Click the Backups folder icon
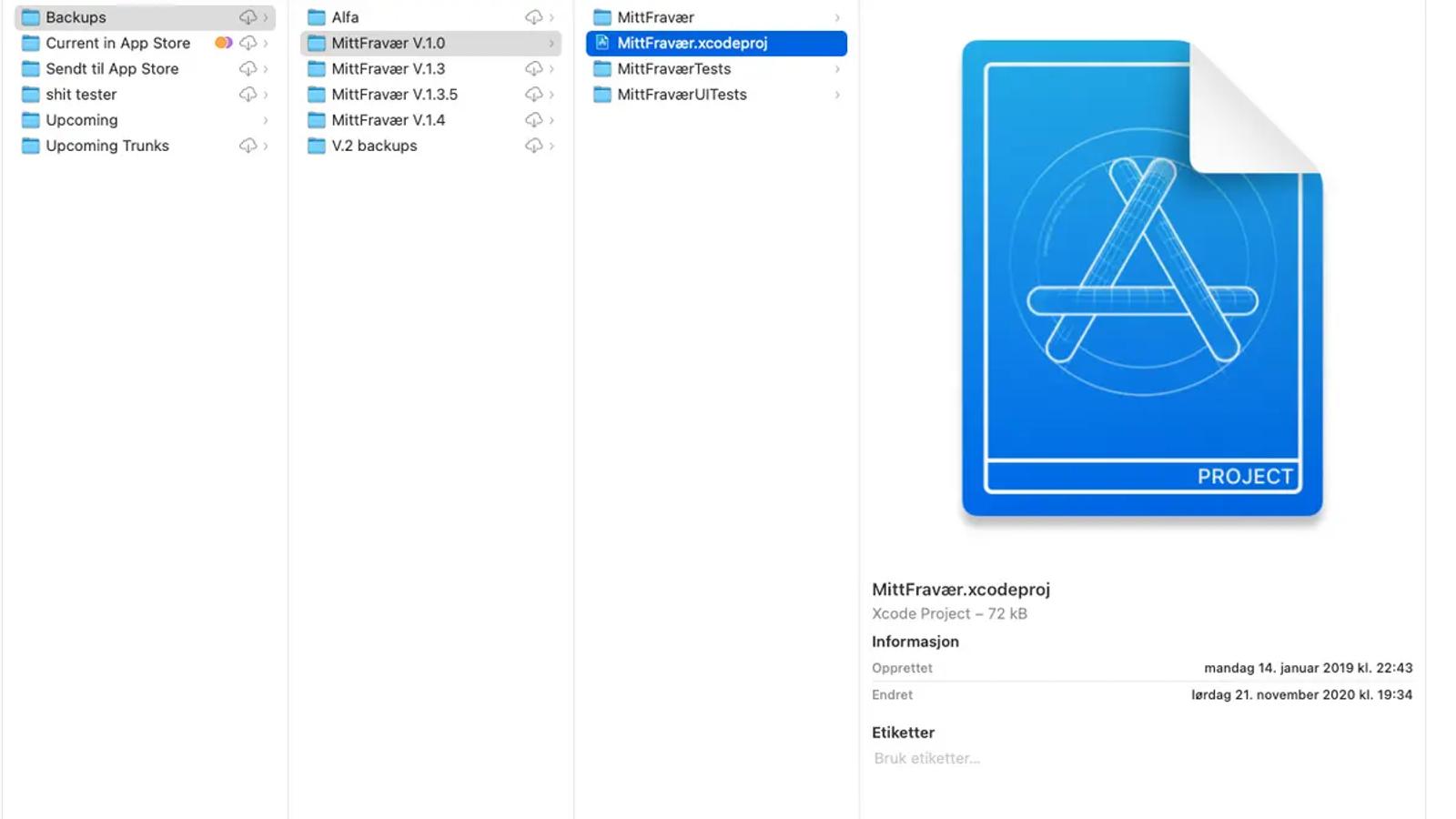Image resolution: width=1456 pixels, height=819 pixels. pyautogui.click(x=31, y=17)
